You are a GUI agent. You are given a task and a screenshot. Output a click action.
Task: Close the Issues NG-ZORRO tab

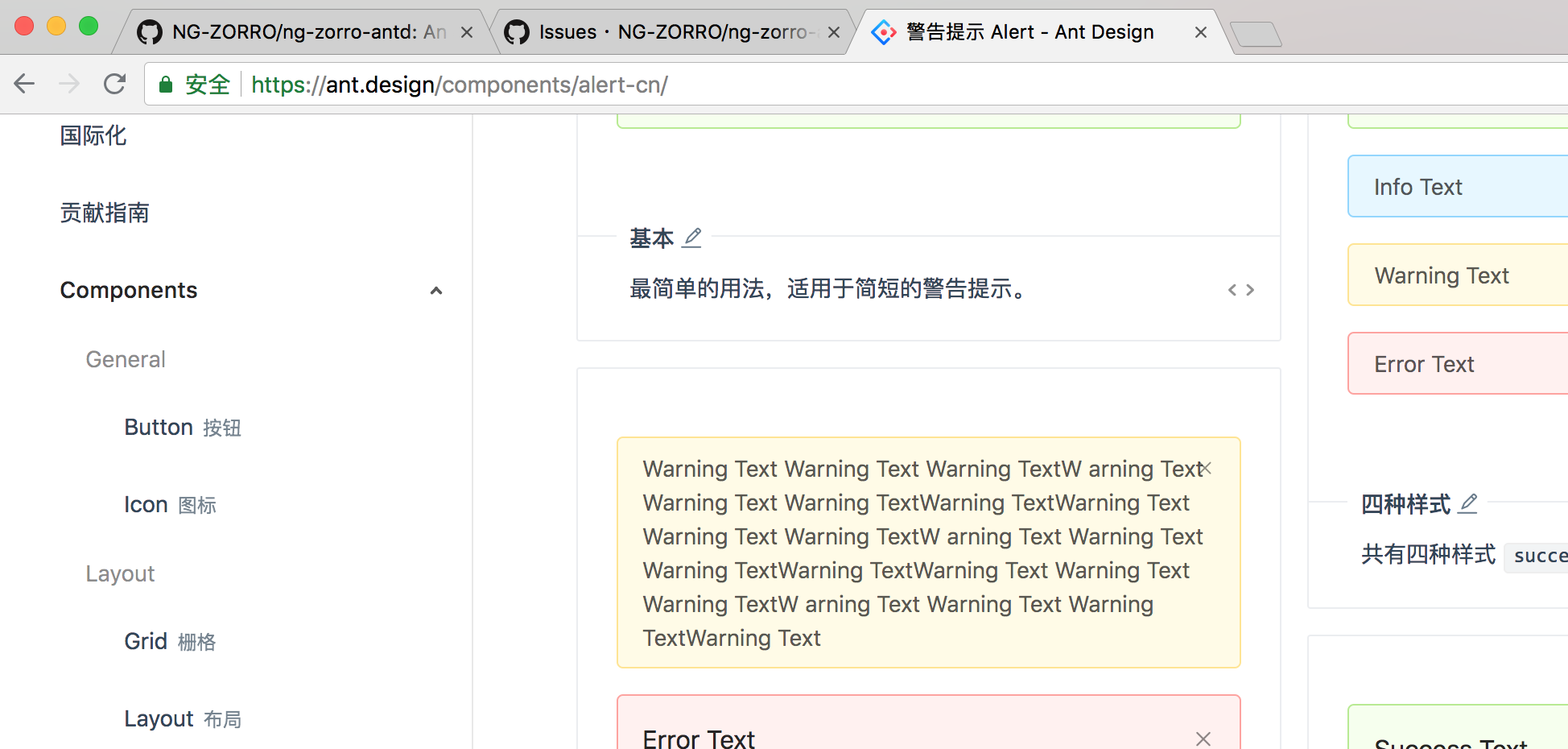[x=834, y=32]
